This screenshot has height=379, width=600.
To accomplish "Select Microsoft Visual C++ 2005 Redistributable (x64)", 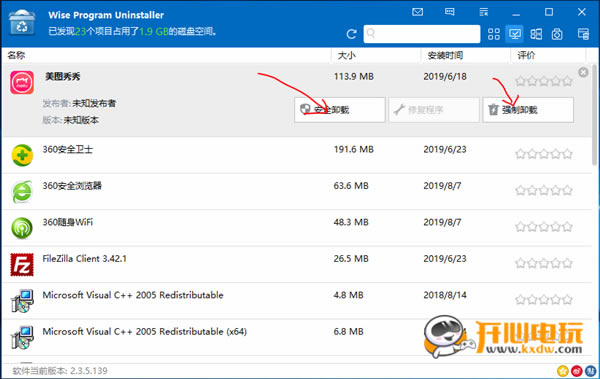I will click(x=297, y=337).
